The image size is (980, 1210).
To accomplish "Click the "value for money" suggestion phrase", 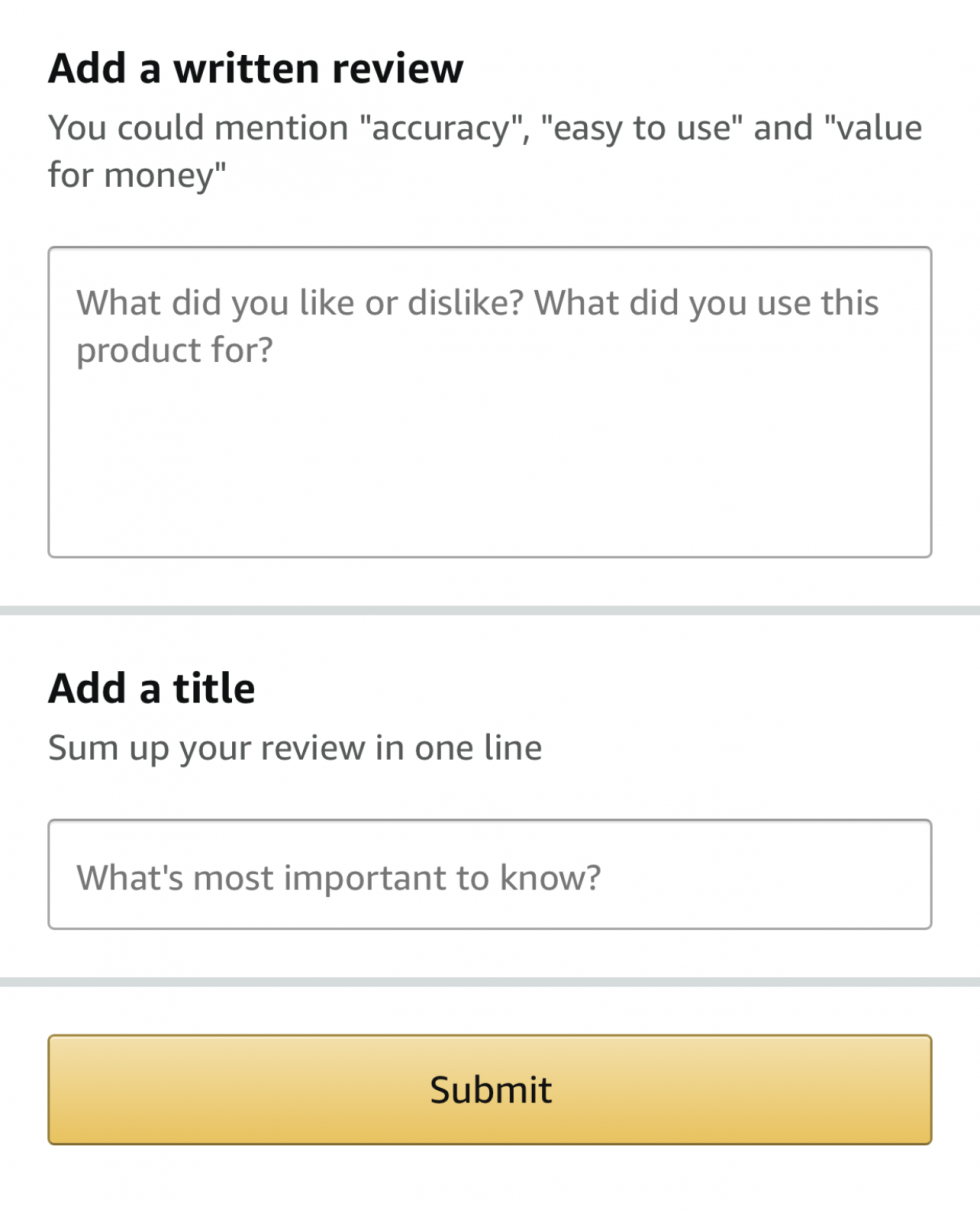I will pyautogui.click(x=485, y=153).
